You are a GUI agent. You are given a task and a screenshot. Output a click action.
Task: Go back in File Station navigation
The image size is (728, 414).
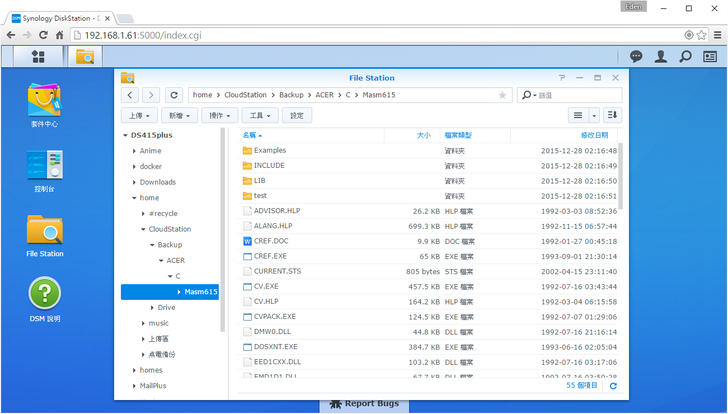(x=130, y=95)
